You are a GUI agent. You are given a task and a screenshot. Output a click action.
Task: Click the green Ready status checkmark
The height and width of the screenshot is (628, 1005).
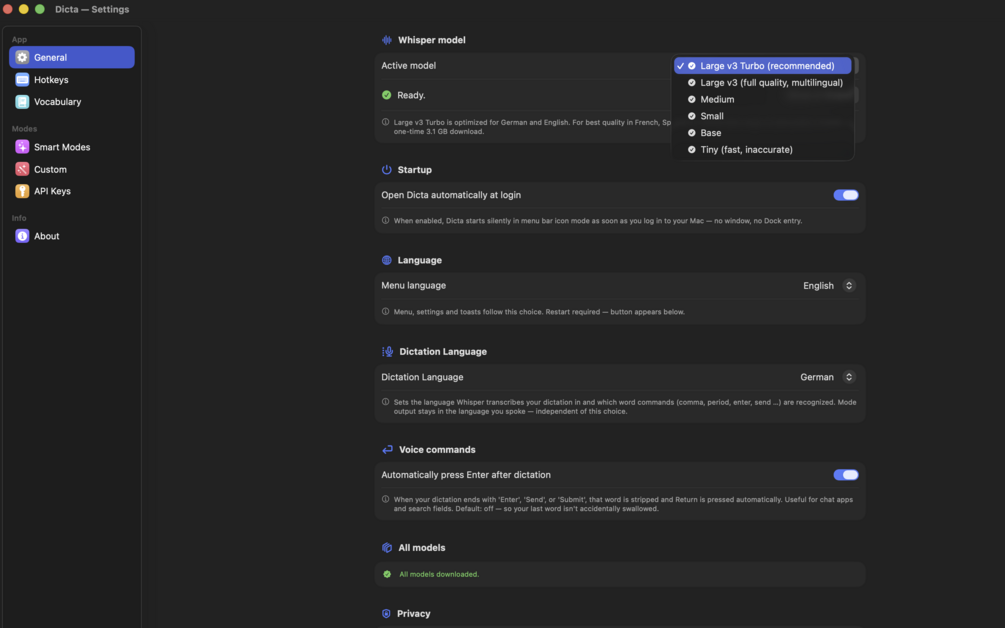(386, 95)
